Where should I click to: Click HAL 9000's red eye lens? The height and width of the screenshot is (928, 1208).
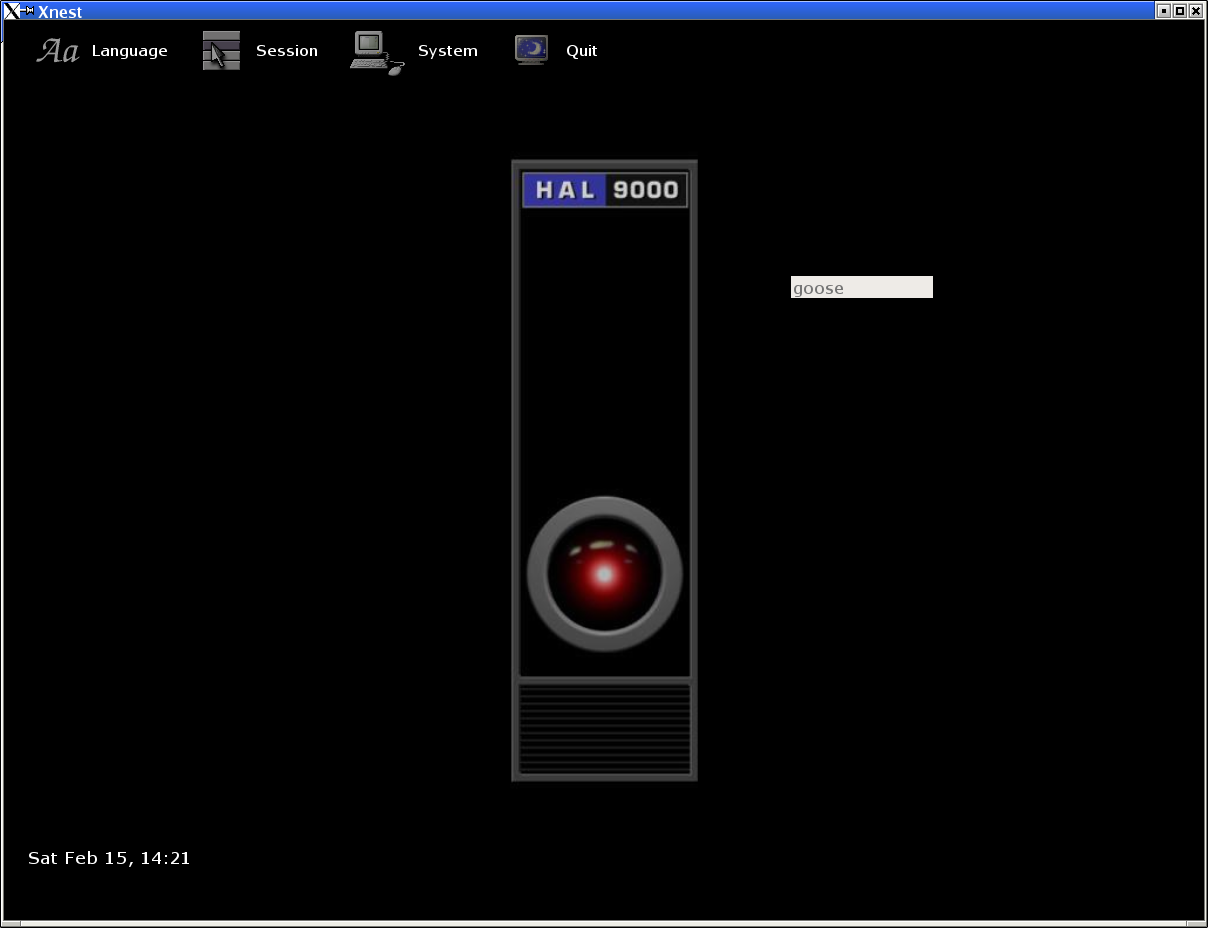tap(603, 575)
